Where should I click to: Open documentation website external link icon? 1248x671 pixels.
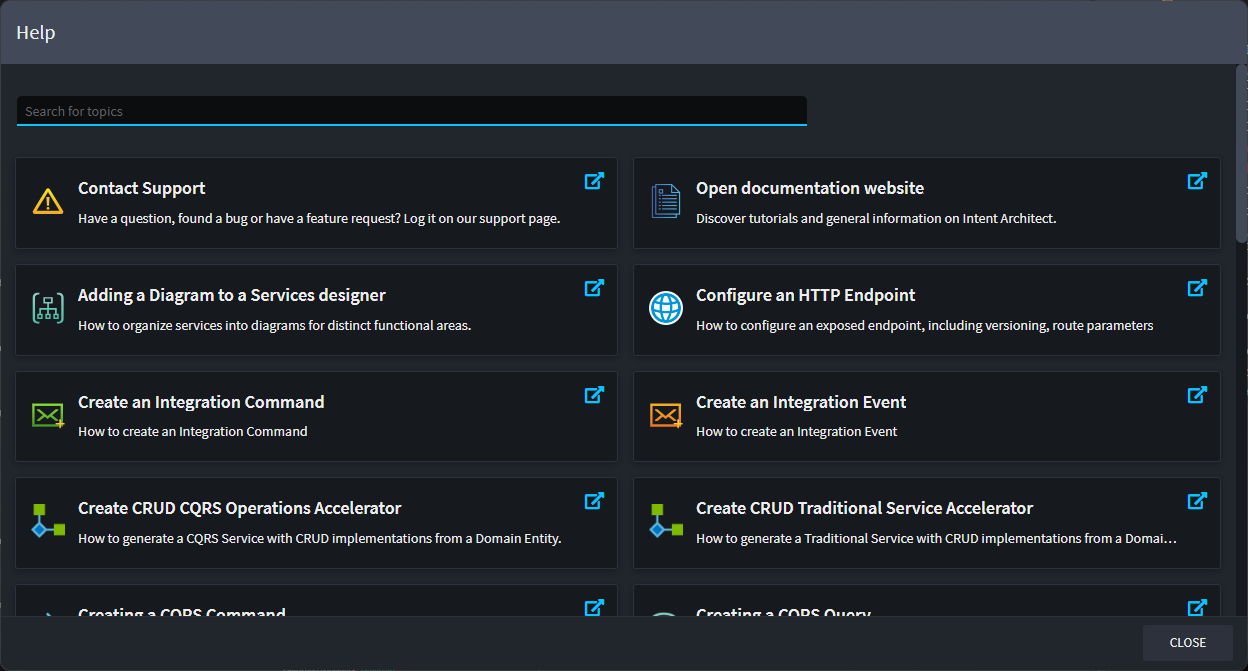(x=1197, y=181)
